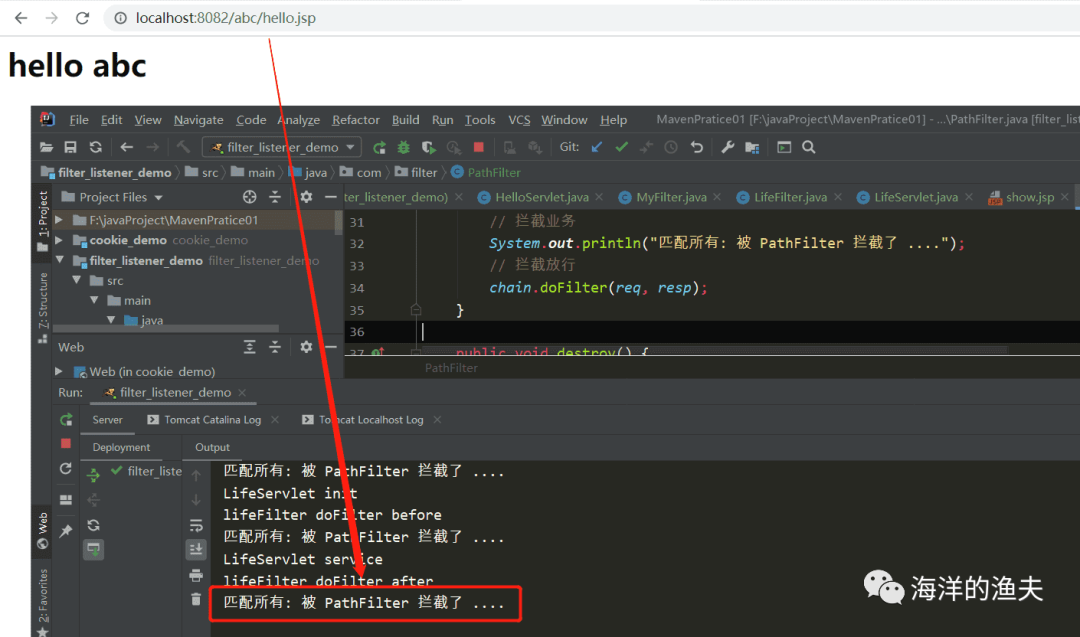Open the Navigate menu
Viewport: 1080px width, 637px height.
click(x=198, y=120)
